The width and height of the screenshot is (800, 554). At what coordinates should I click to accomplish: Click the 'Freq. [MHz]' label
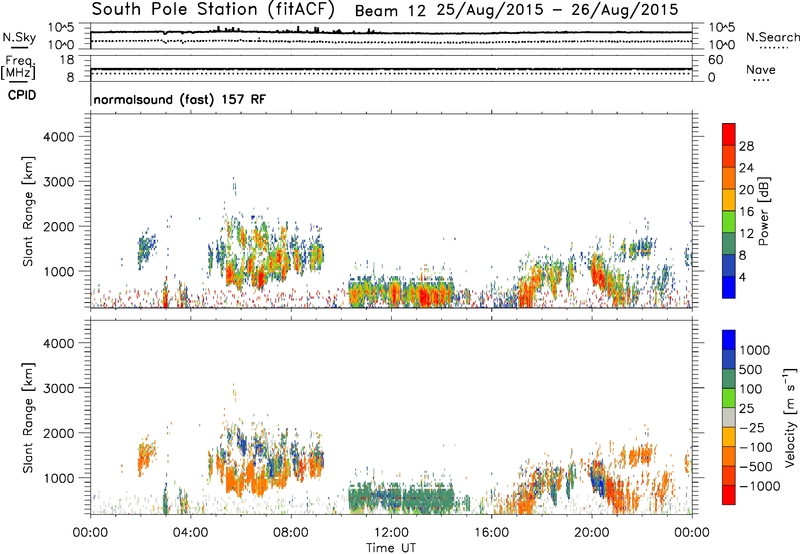click(18, 67)
